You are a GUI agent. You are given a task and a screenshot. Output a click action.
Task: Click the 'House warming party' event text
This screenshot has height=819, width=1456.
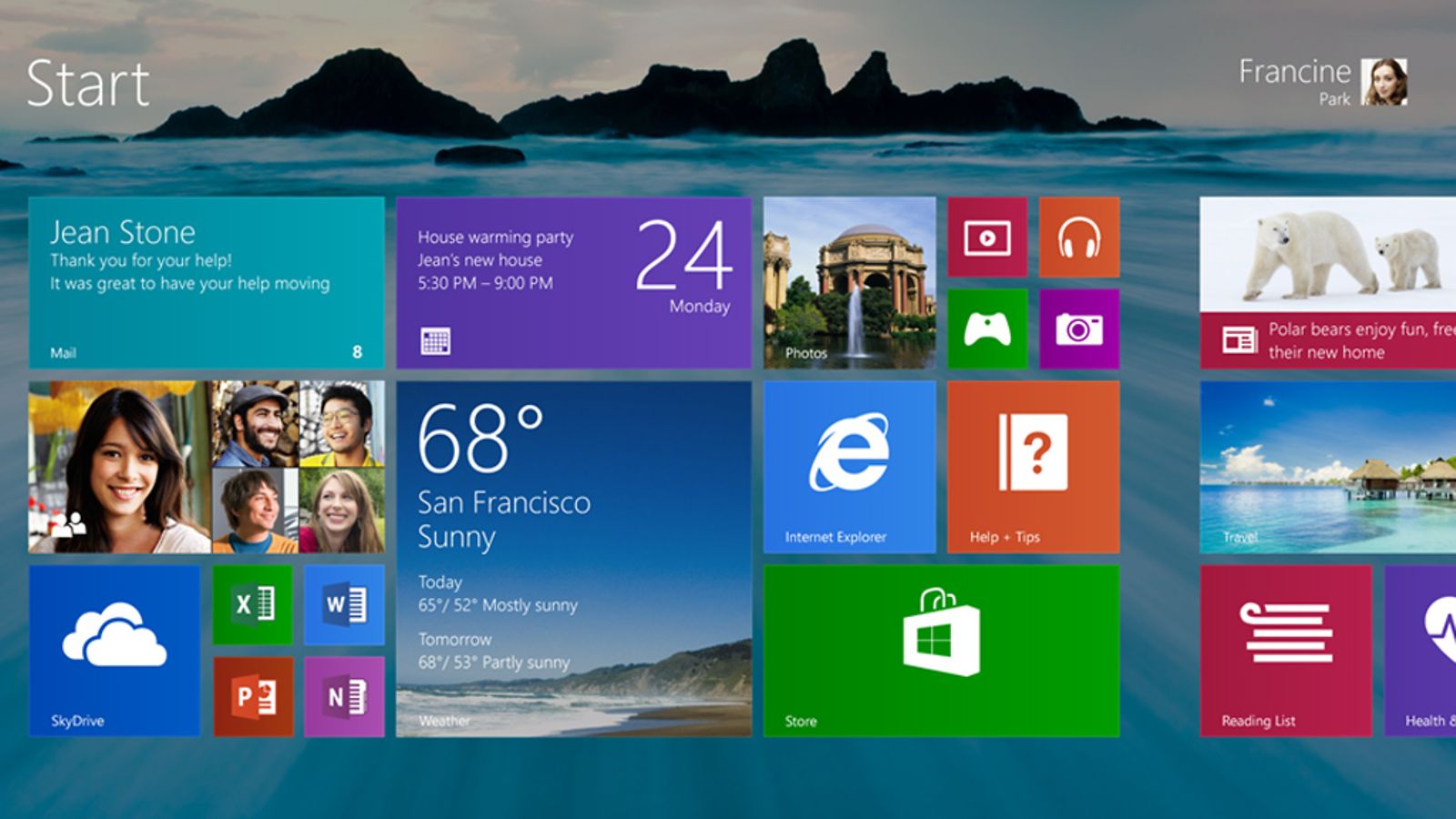[496, 238]
